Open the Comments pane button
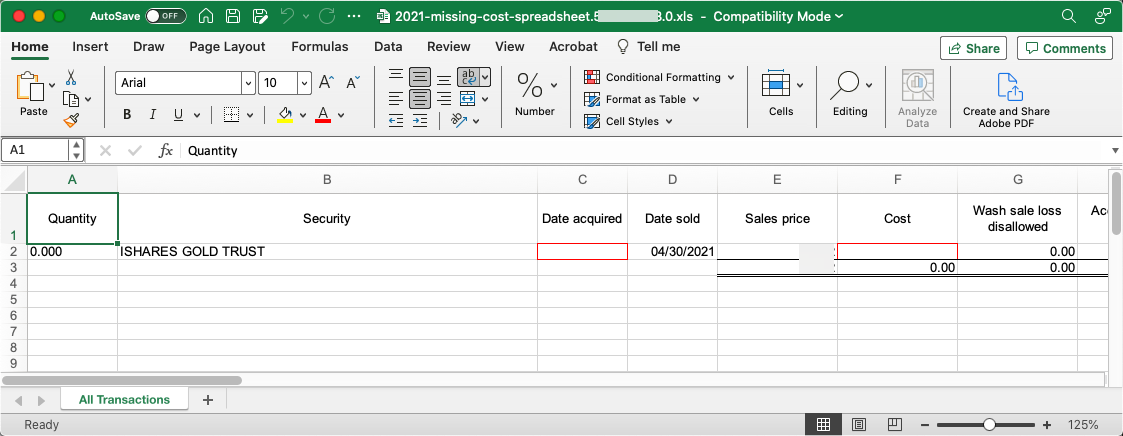The image size is (1123, 436). [1065, 49]
